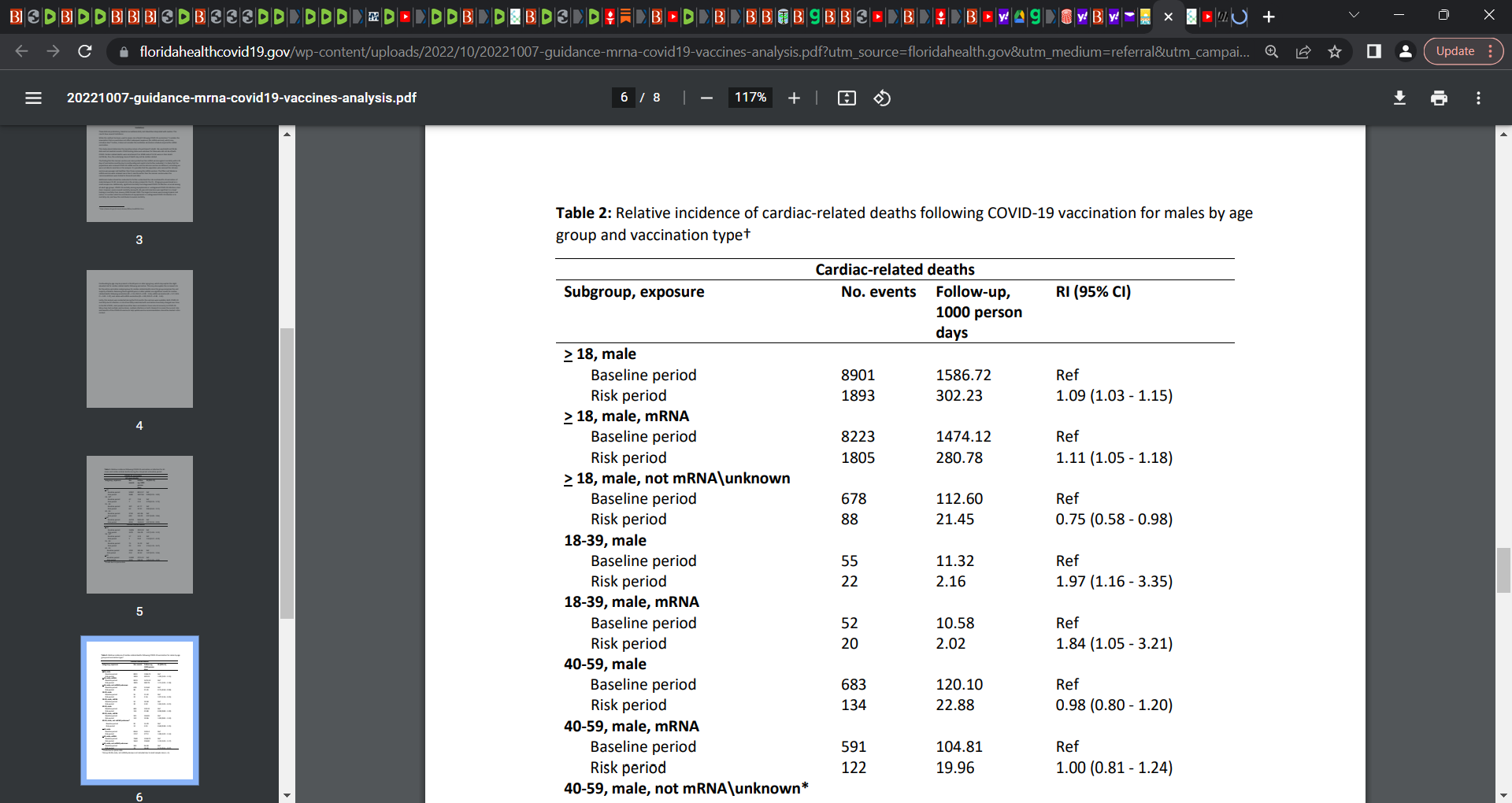Click the thumbnail panel scroll down arrow
The height and width of the screenshot is (803, 1512).
[287, 795]
